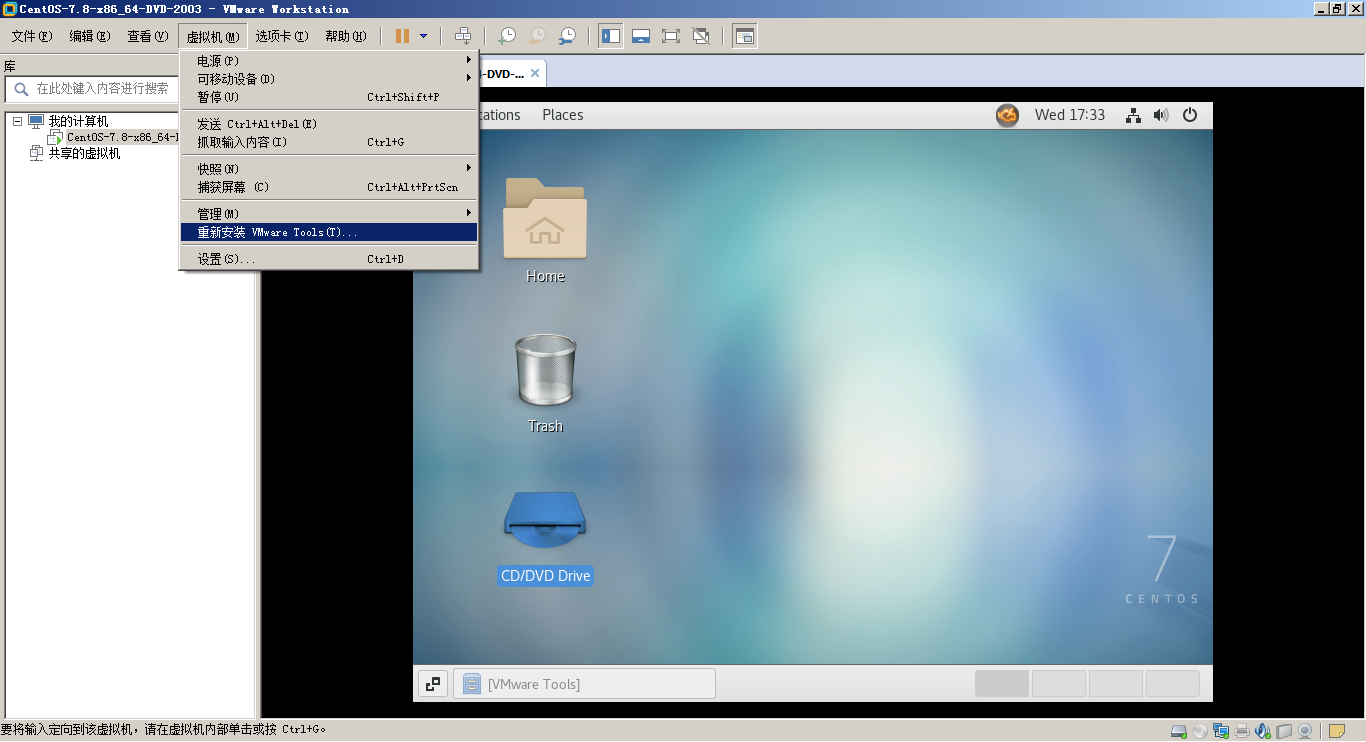Open the power options dropdown arrow beside pause
The width and height of the screenshot is (1366, 742).
423,36
